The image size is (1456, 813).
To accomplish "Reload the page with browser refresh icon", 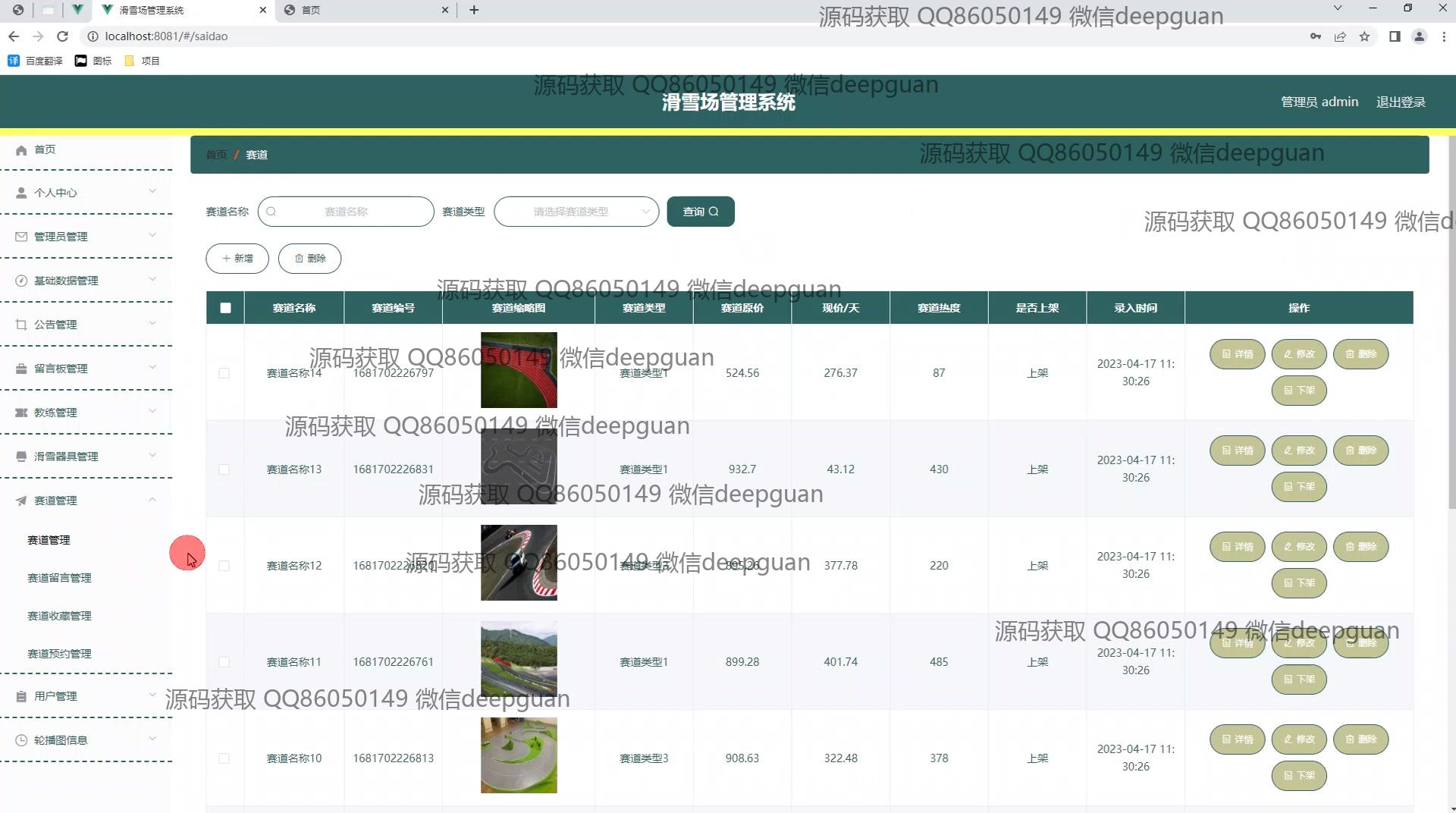I will [63, 36].
